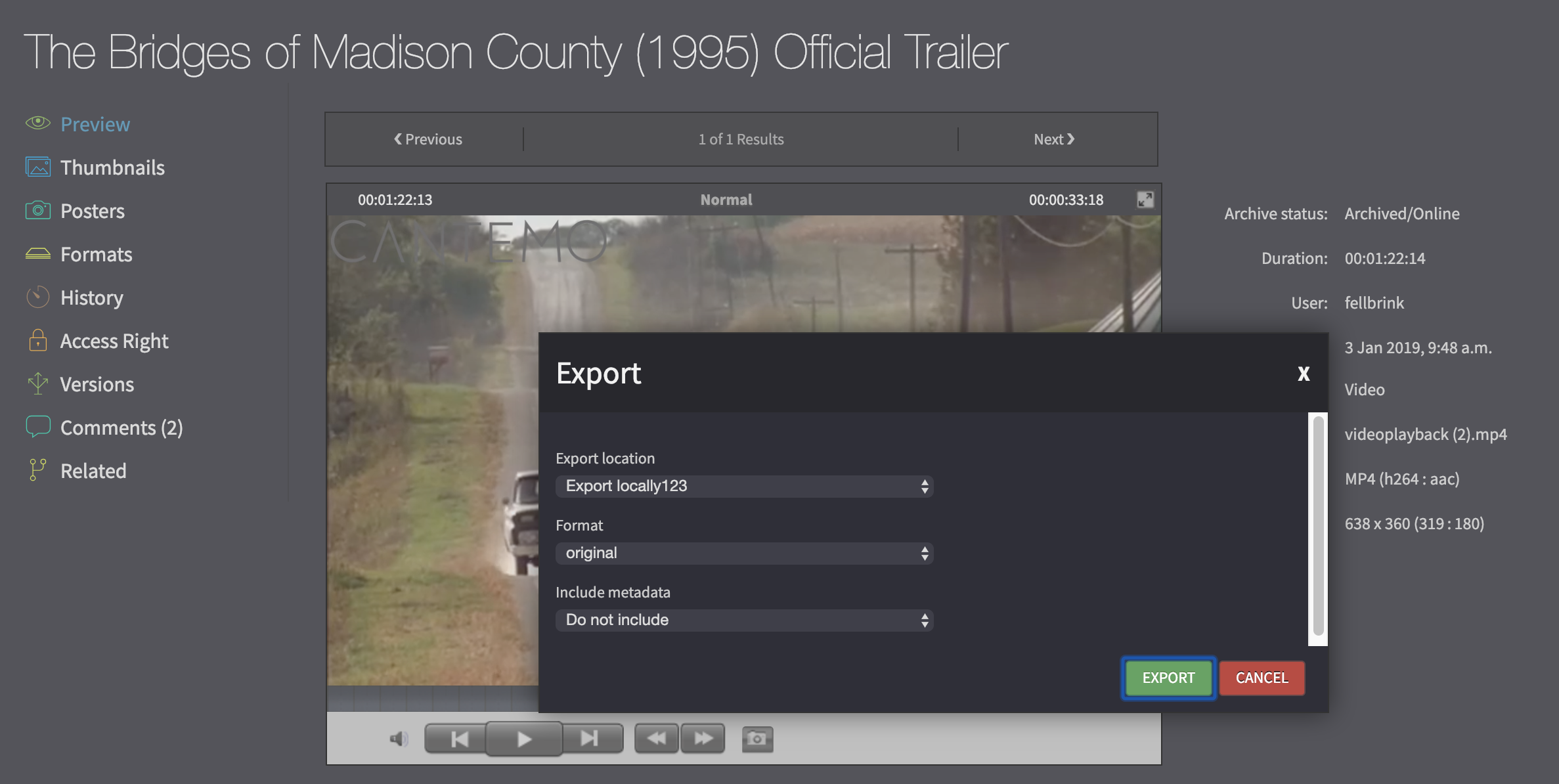Click the red CANCEL button
The height and width of the screenshot is (784, 1559).
tap(1262, 678)
